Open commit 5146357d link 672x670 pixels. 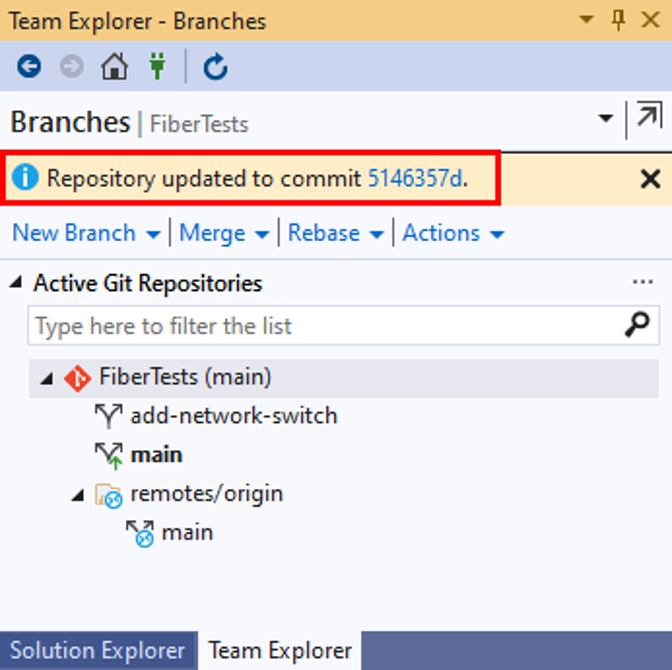pyautogui.click(x=416, y=178)
